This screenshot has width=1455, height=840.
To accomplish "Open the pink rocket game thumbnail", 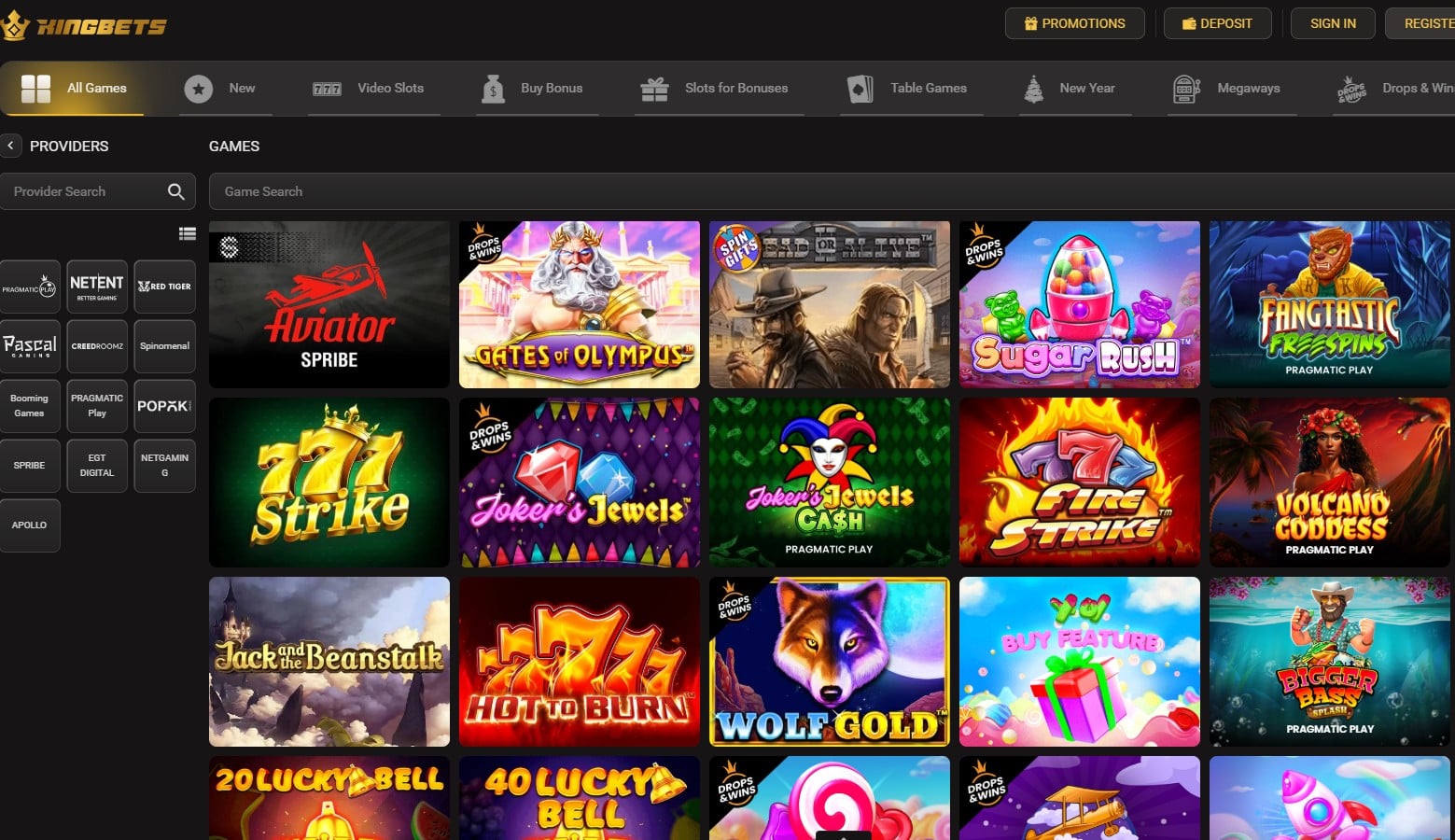I will click(x=1330, y=798).
